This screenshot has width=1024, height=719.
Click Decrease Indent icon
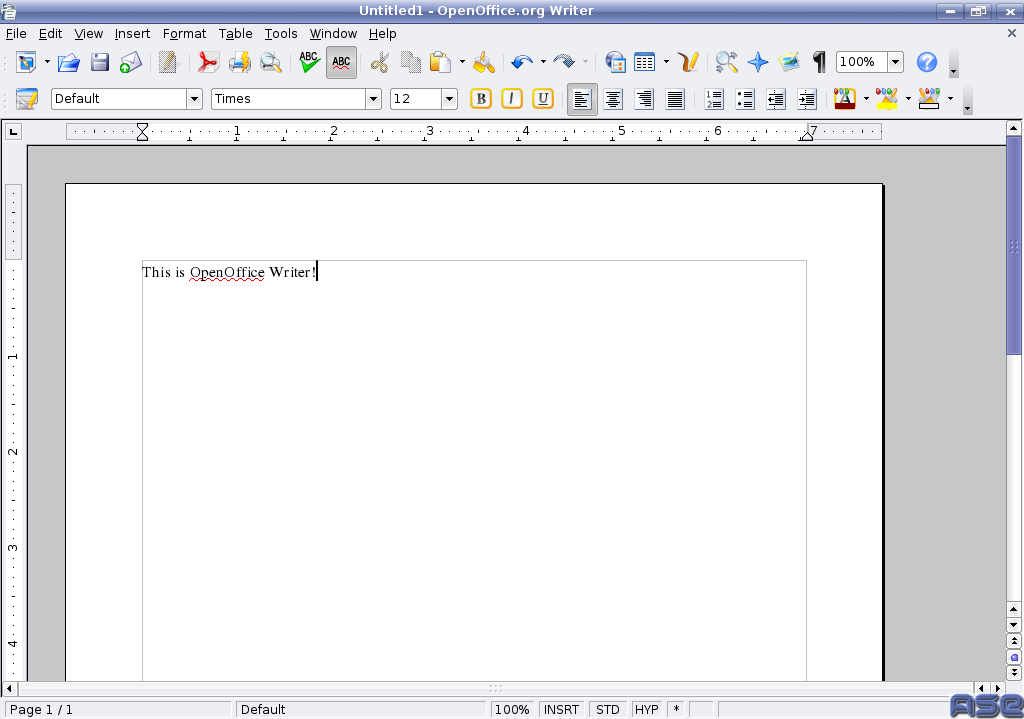click(776, 99)
